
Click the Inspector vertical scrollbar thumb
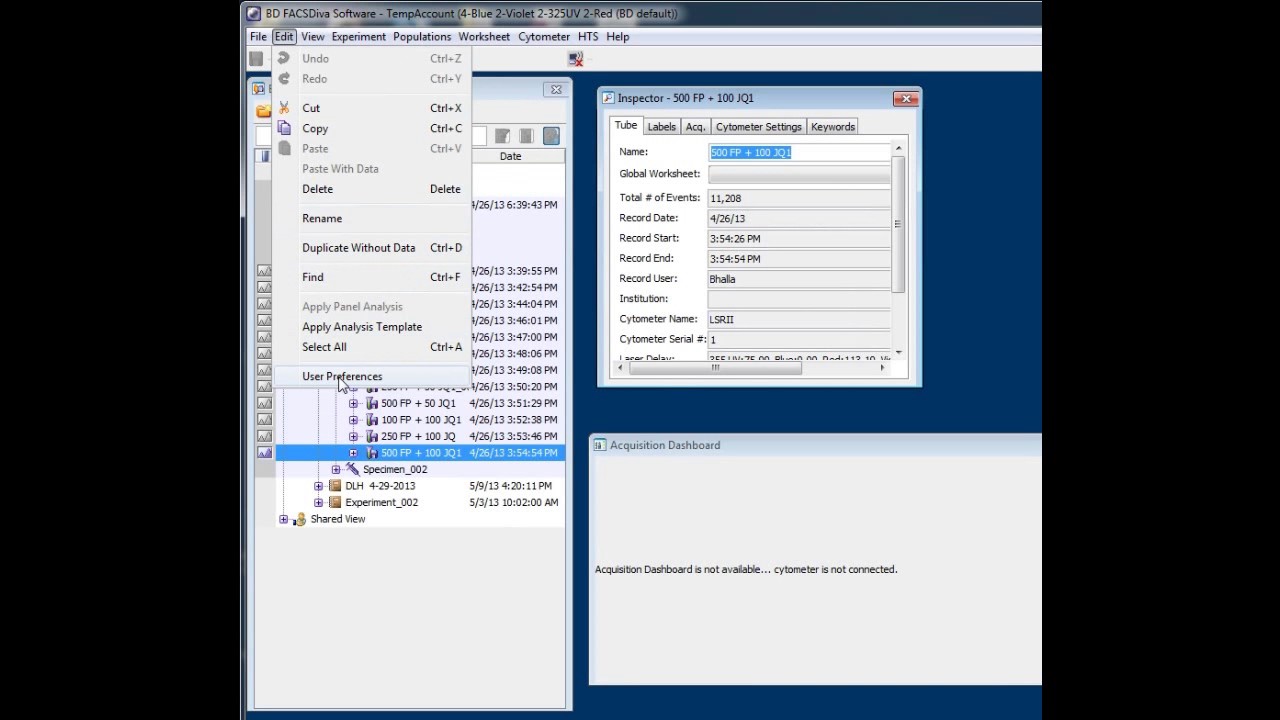click(x=898, y=225)
